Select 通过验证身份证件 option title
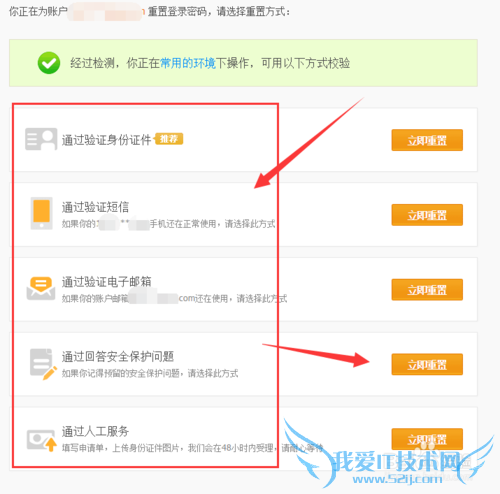 [106, 140]
